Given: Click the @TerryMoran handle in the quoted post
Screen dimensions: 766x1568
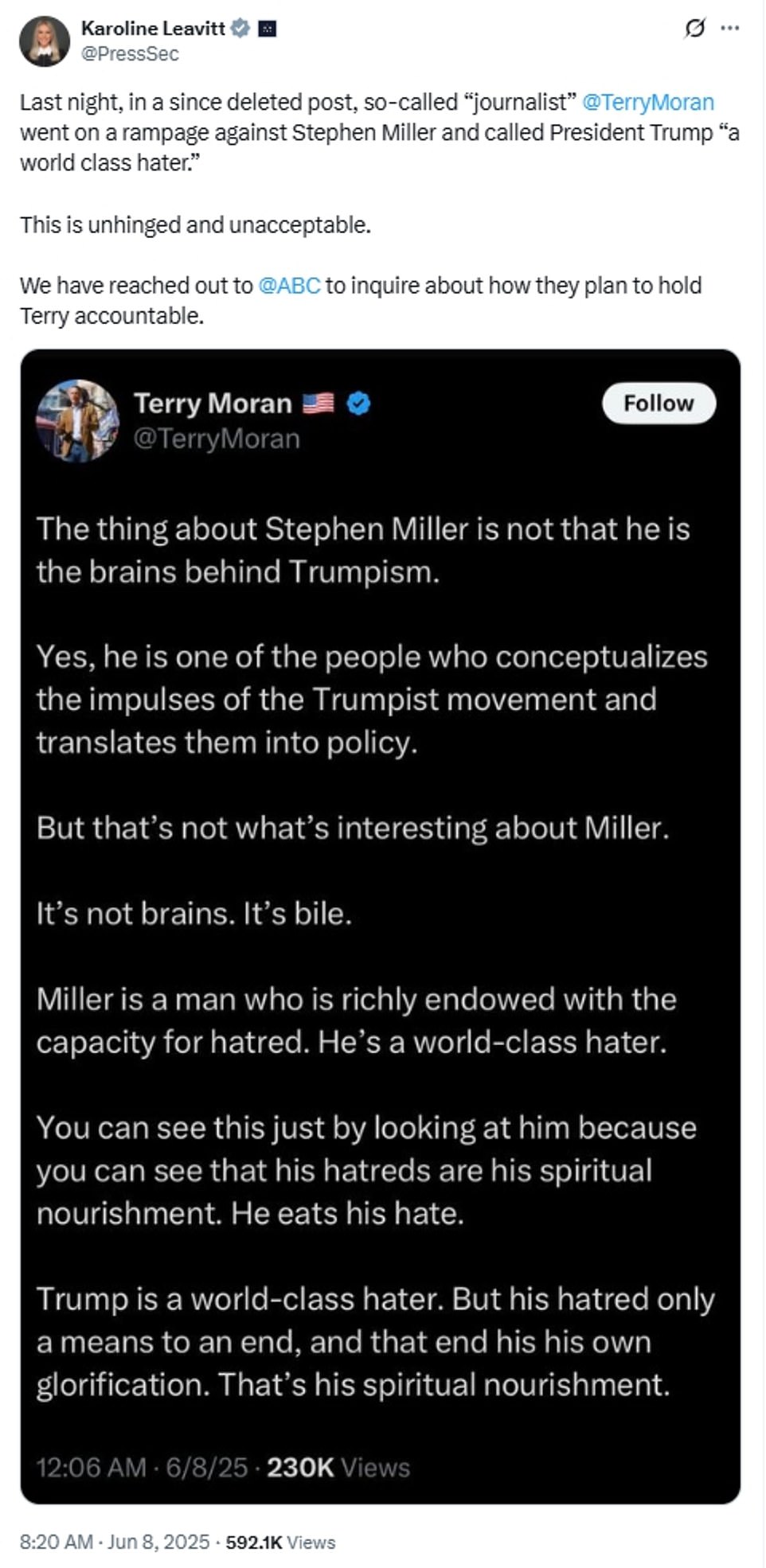Looking at the screenshot, I should coord(217,439).
